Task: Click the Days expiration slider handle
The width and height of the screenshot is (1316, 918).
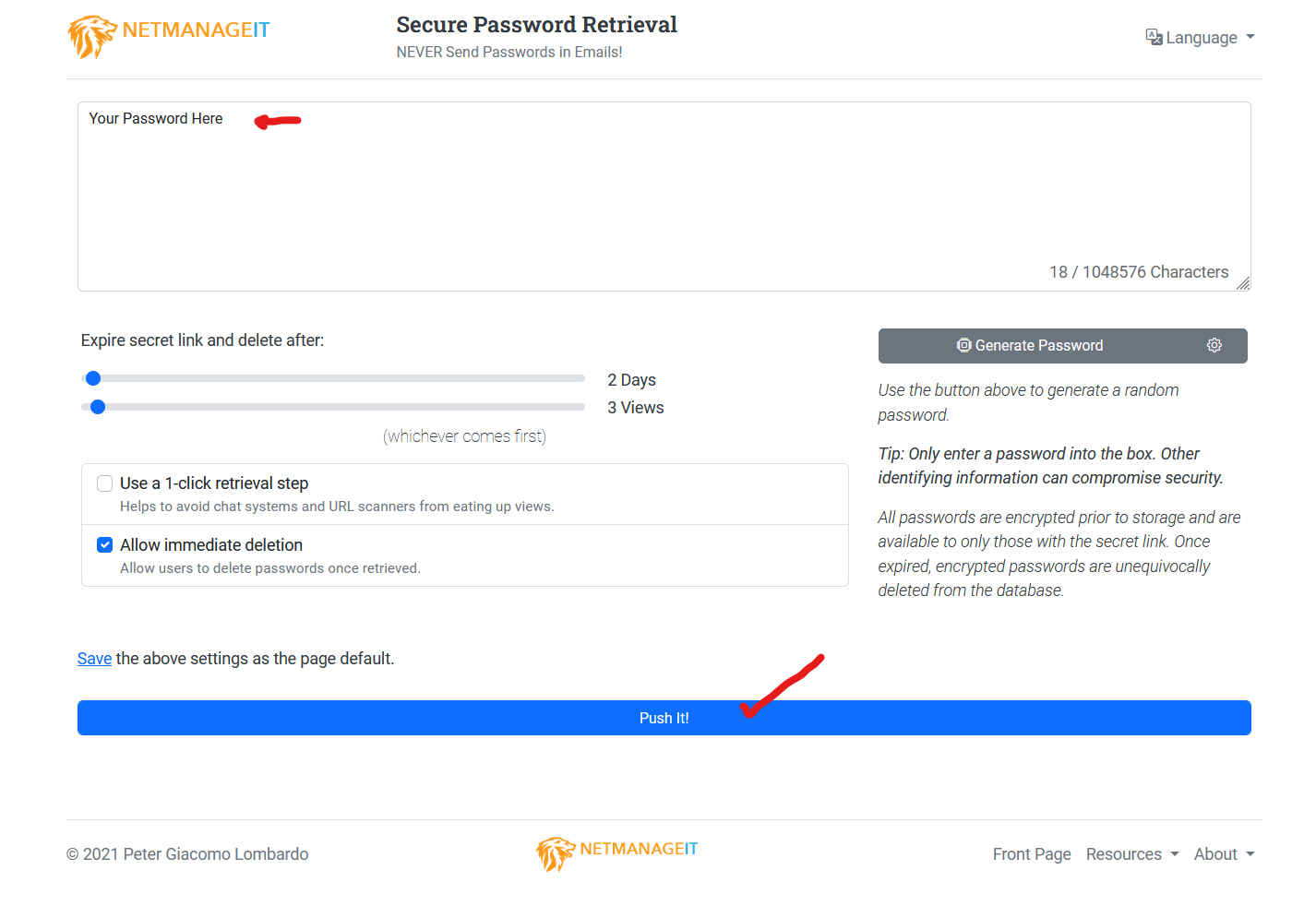Action: (x=93, y=378)
